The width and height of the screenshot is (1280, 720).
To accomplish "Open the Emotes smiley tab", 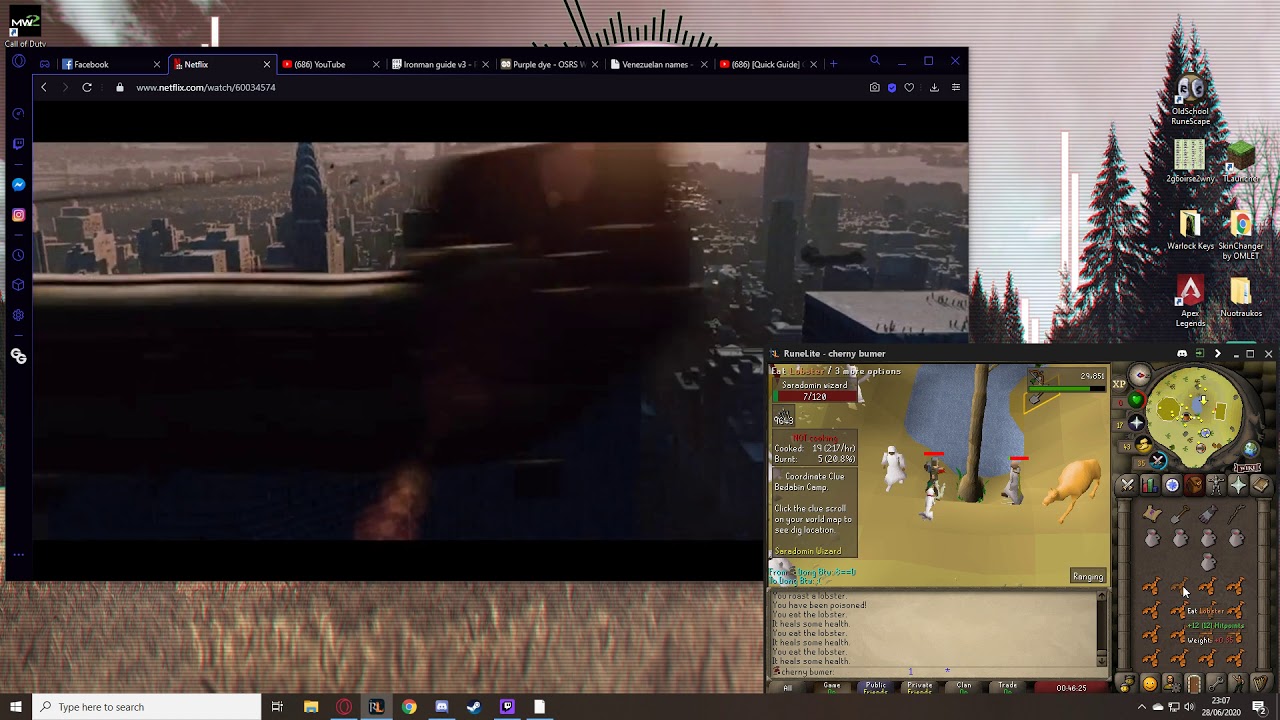I will point(1150,684).
